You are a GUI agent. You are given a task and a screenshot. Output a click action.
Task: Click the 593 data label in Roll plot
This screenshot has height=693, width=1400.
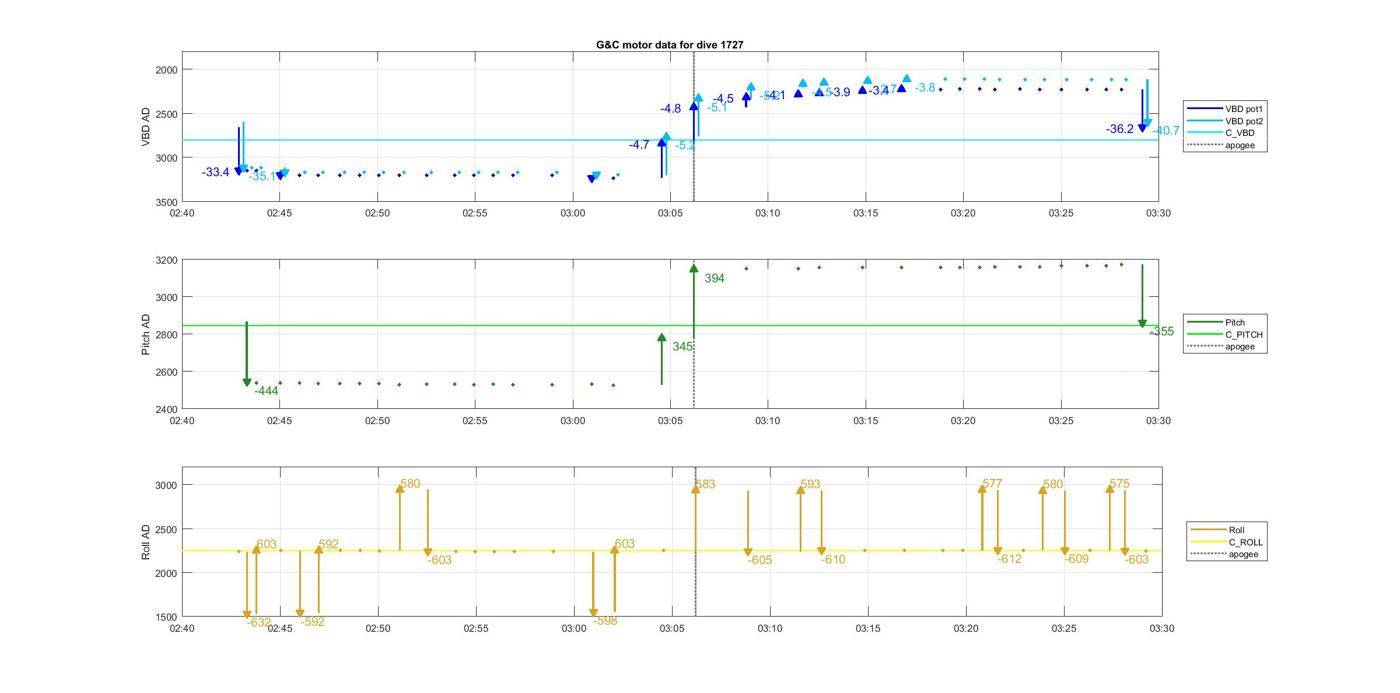click(x=810, y=484)
